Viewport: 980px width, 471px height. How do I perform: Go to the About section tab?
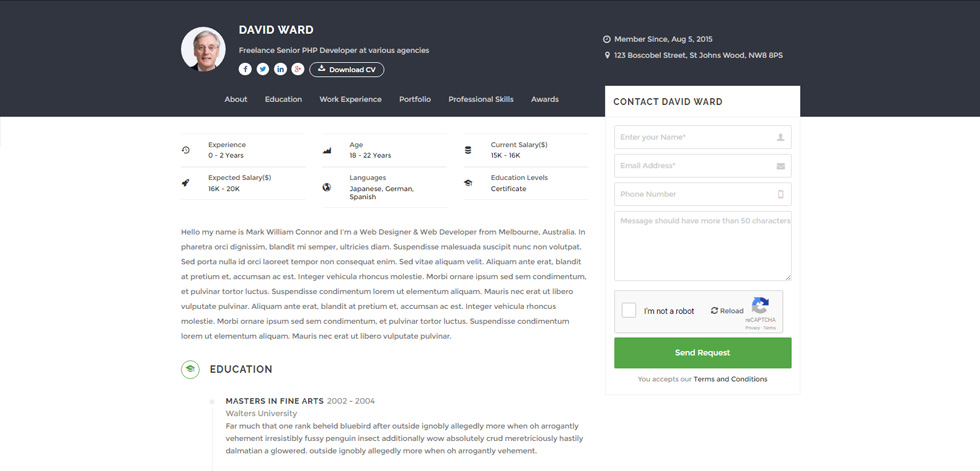236,99
